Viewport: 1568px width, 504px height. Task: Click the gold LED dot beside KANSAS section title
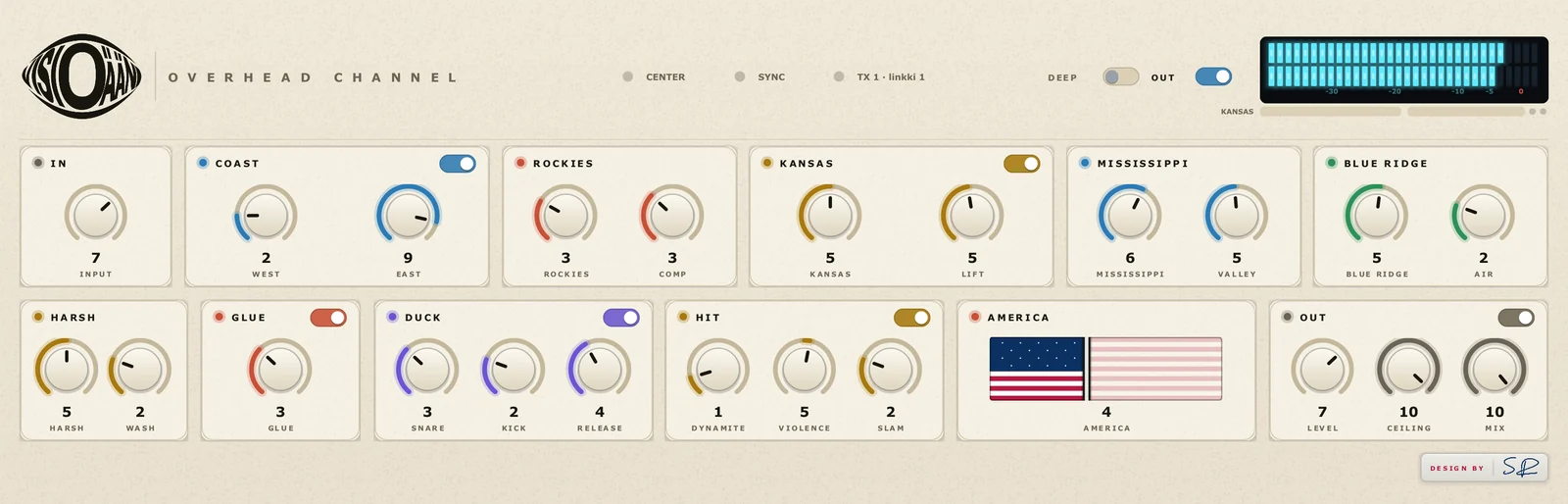point(767,163)
